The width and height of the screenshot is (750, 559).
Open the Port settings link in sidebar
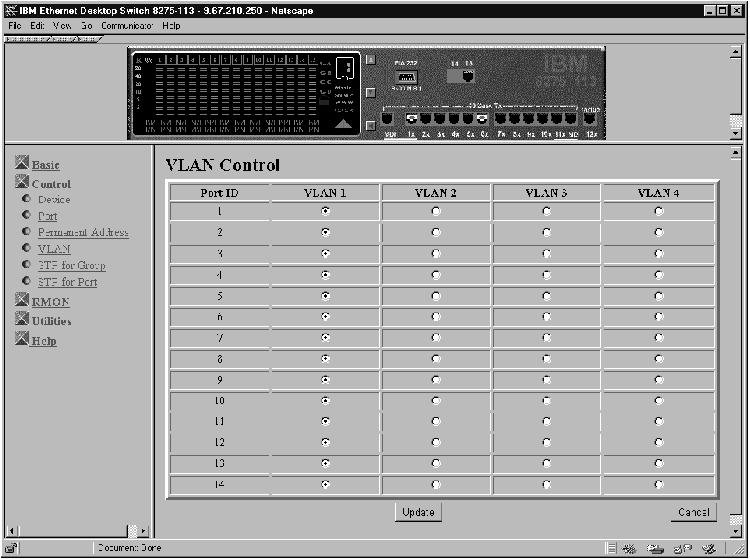(x=47, y=216)
